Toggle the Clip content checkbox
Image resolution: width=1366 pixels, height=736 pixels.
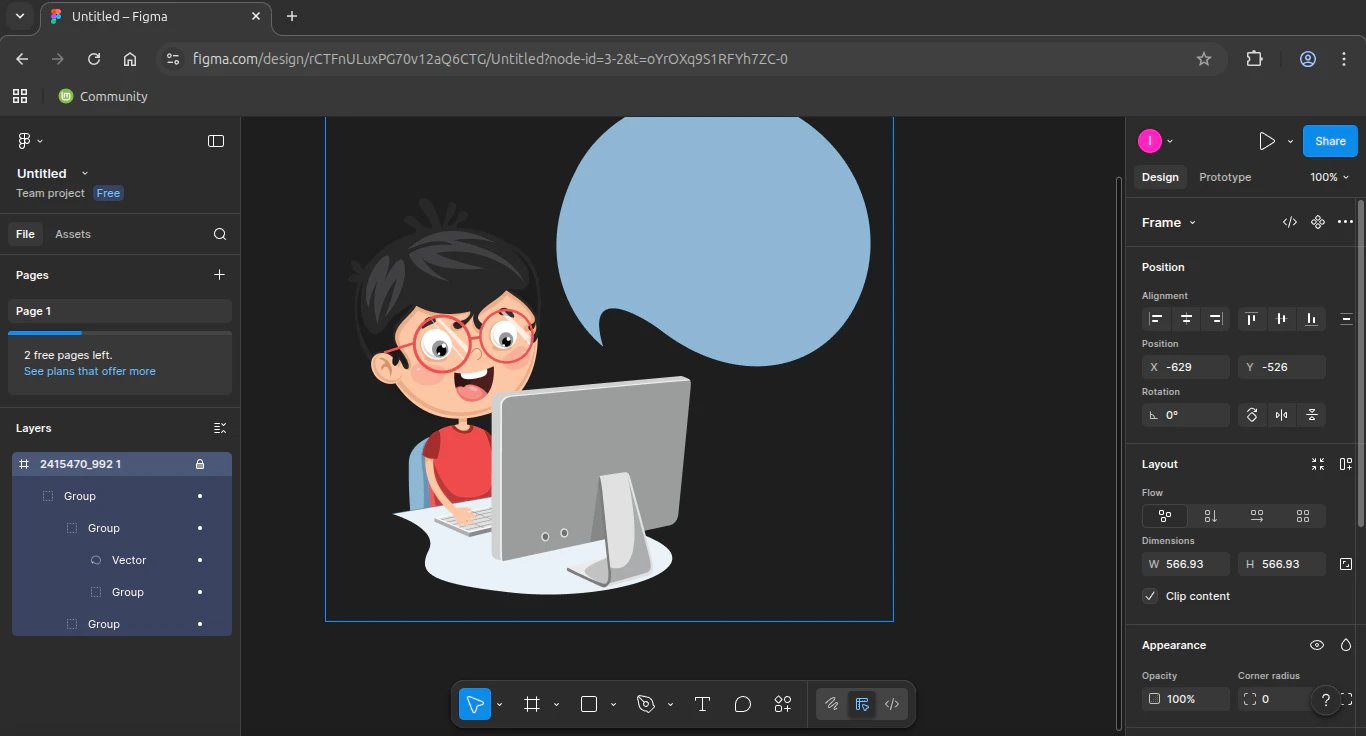pyautogui.click(x=1150, y=596)
